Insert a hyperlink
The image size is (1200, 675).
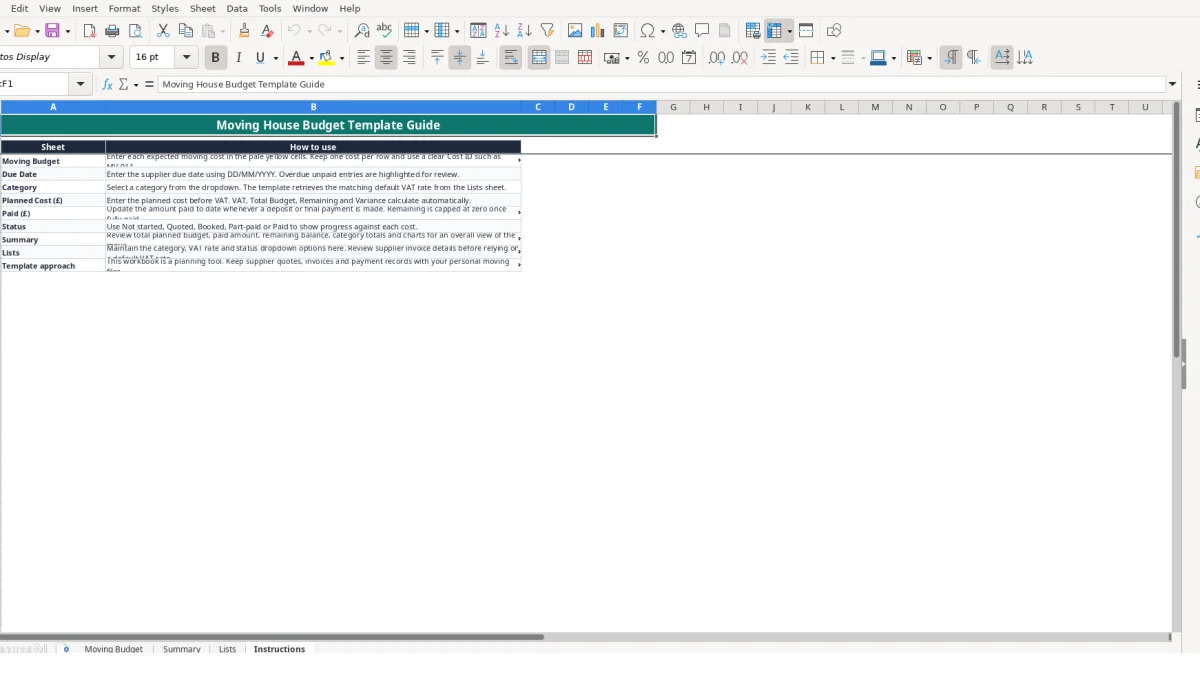tap(679, 31)
